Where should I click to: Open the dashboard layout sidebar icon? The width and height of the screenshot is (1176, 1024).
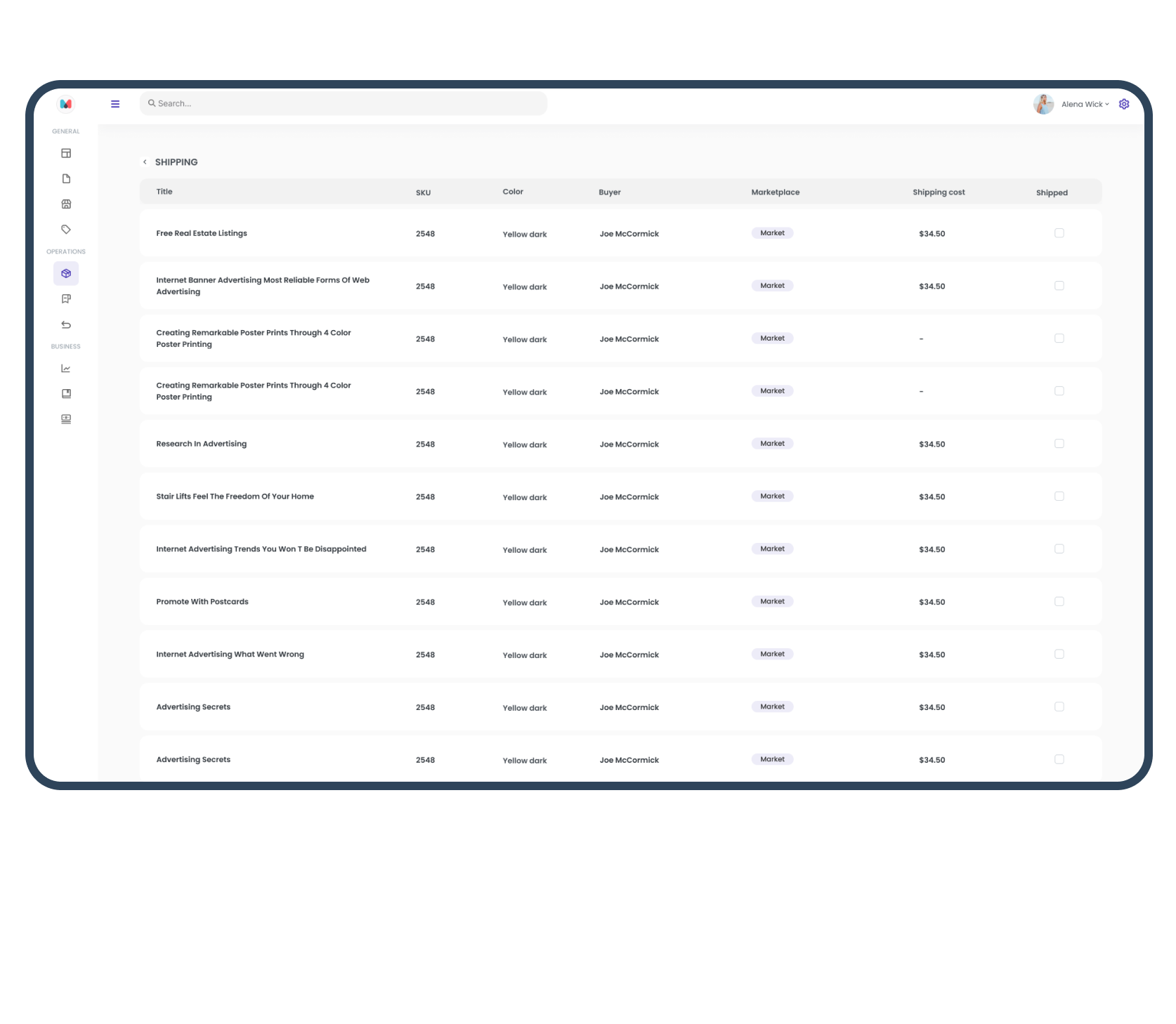[66, 153]
